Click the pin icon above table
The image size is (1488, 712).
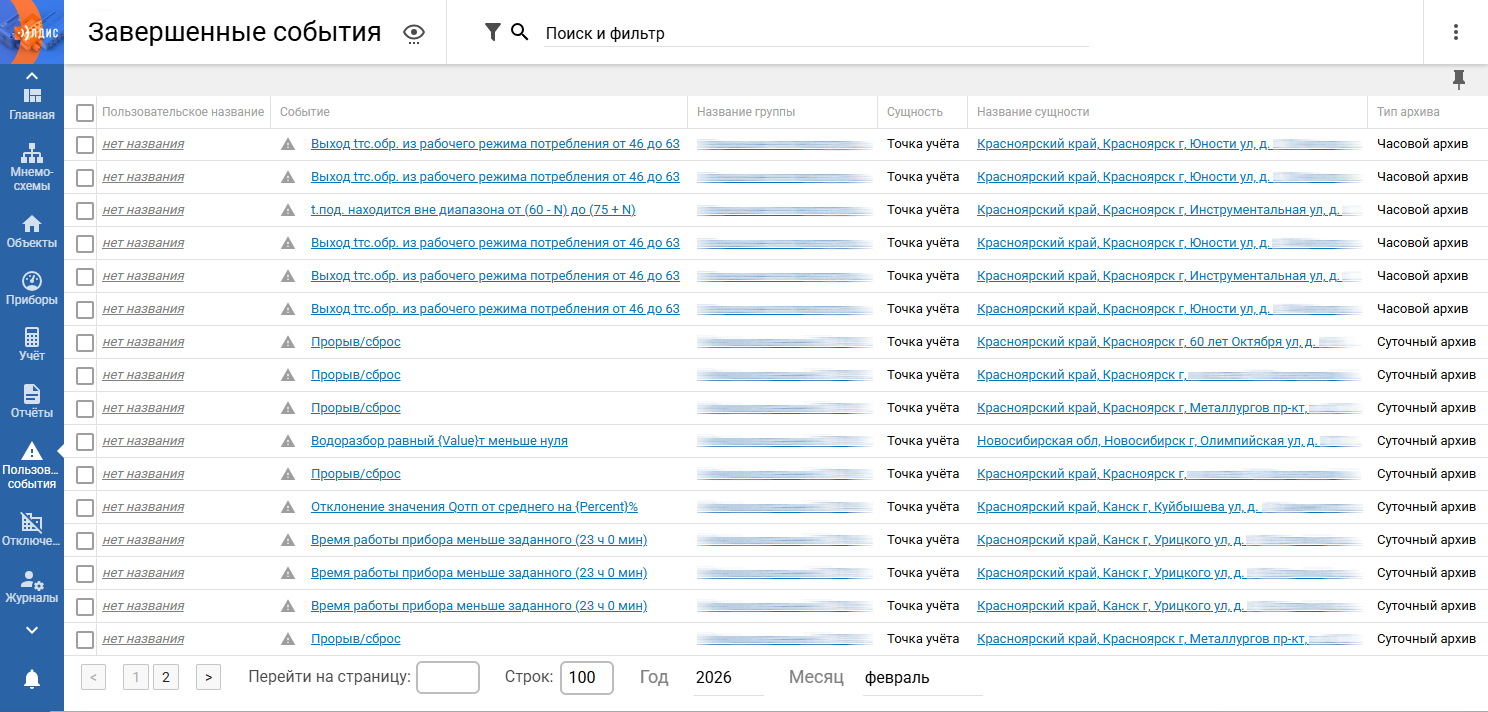tap(1459, 80)
